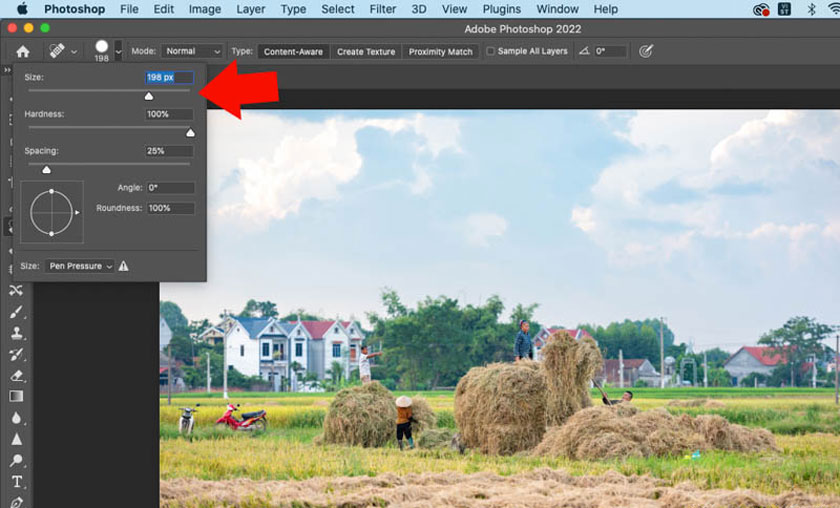Select the Eraser tool
The image size is (840, 508).
[16, 376]
